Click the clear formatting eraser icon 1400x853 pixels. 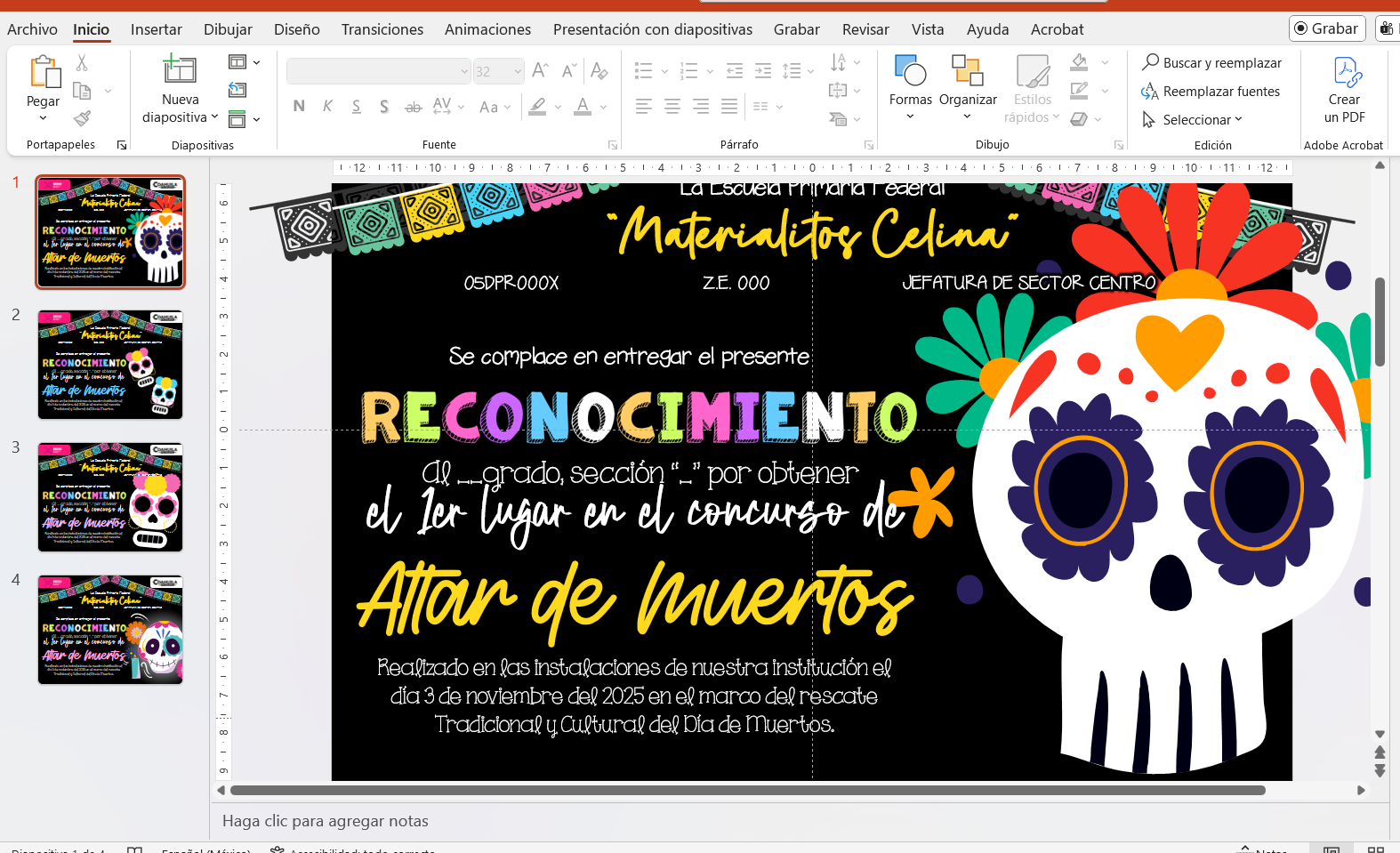(x=599, y=71)
